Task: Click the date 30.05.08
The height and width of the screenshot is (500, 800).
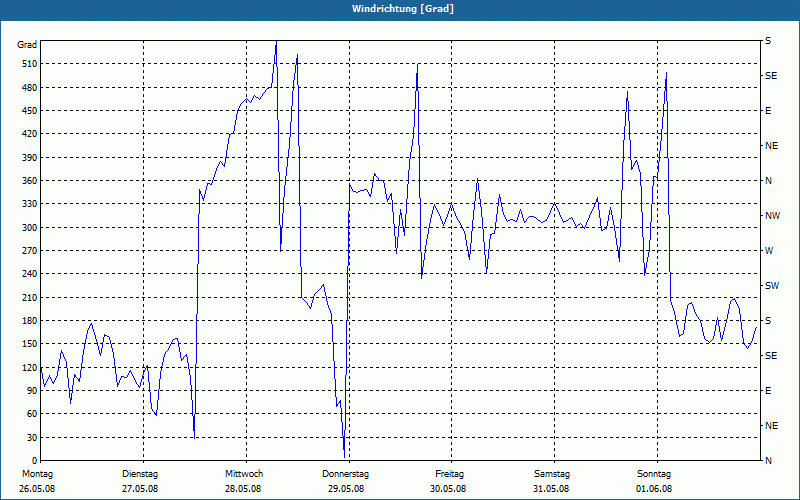Action: coord(447,489)
